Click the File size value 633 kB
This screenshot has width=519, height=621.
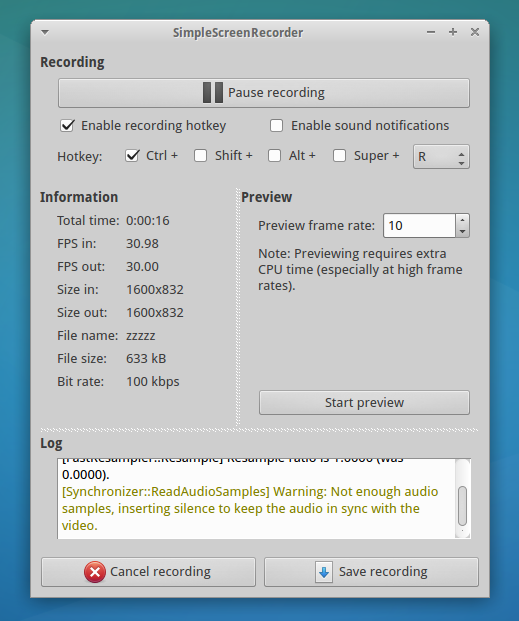coord(146,359)
